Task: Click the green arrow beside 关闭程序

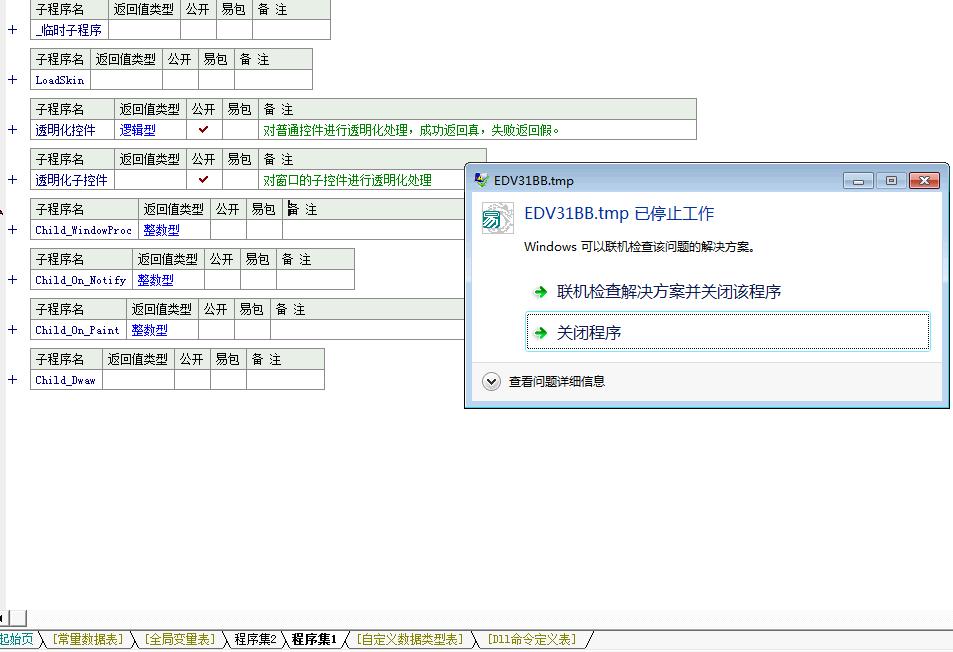Action: pos(540,332)
